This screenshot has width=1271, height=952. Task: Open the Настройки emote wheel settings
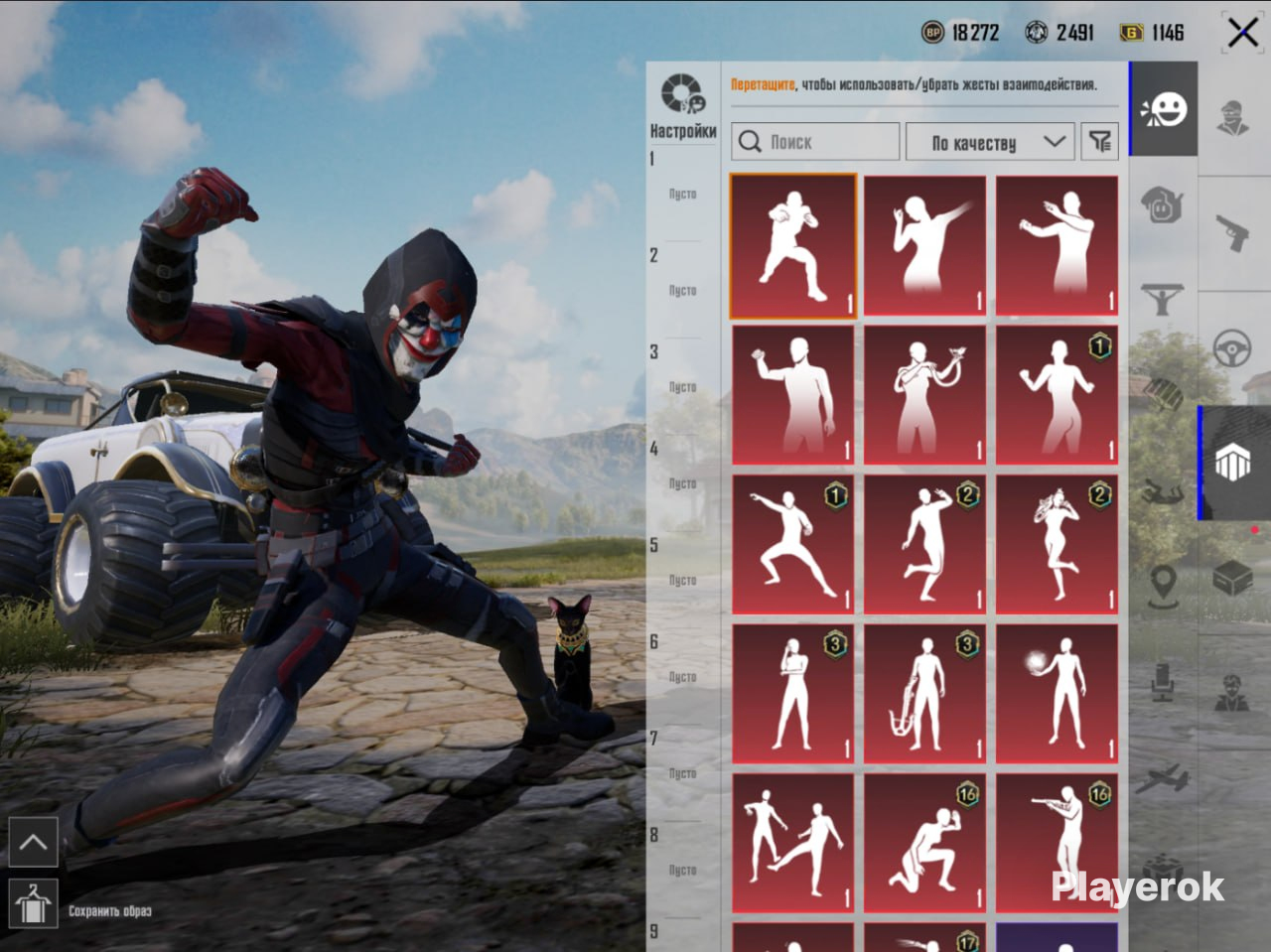tap(683, 107)
